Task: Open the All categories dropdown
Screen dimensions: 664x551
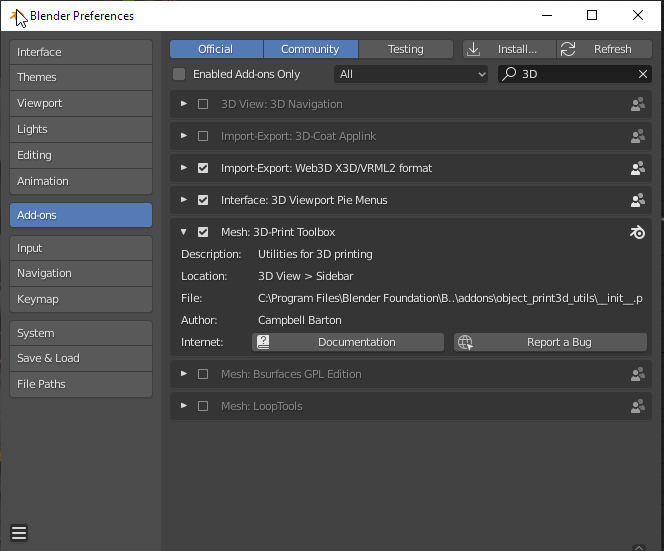Action: [411, 74]
